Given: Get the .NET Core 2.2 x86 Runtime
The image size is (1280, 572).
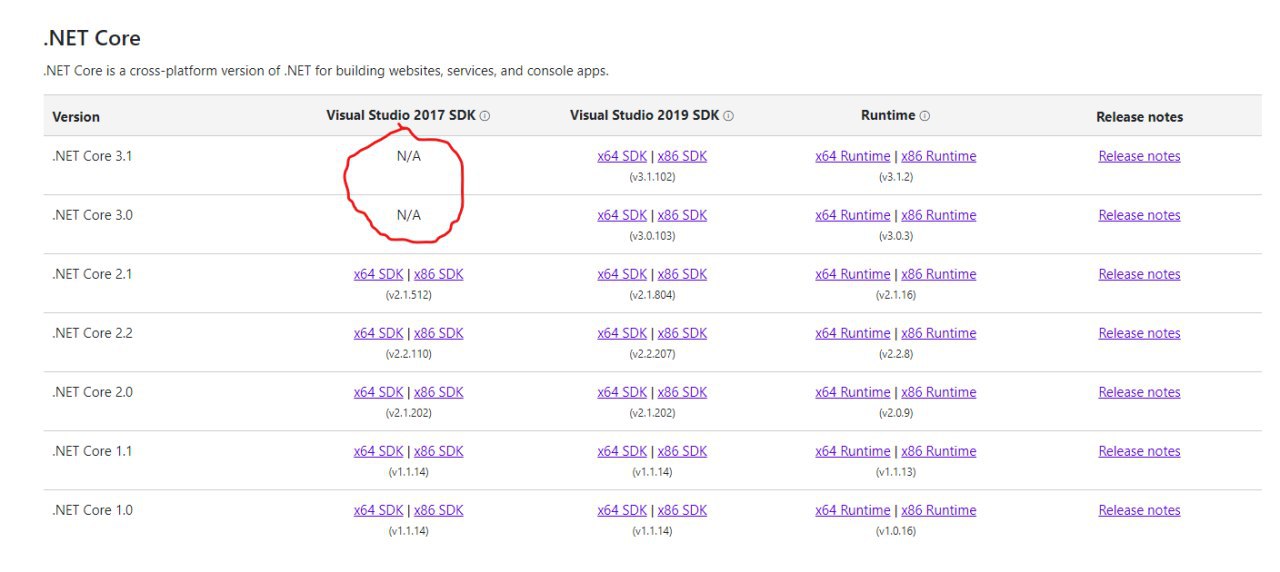Looking at the screenshot, I should [939, 333].
